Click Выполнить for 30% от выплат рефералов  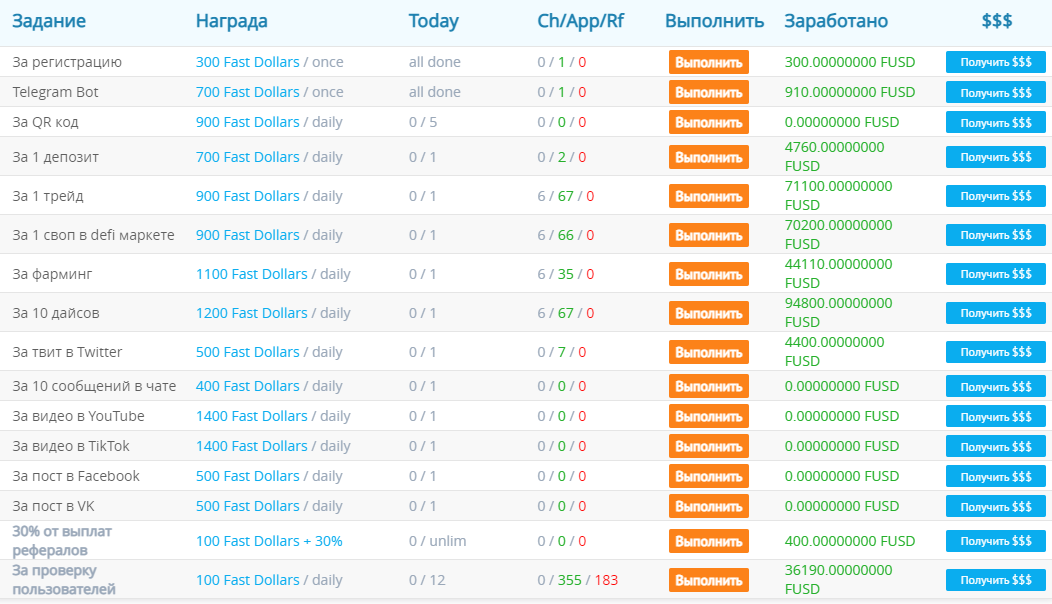coord(708,541)
